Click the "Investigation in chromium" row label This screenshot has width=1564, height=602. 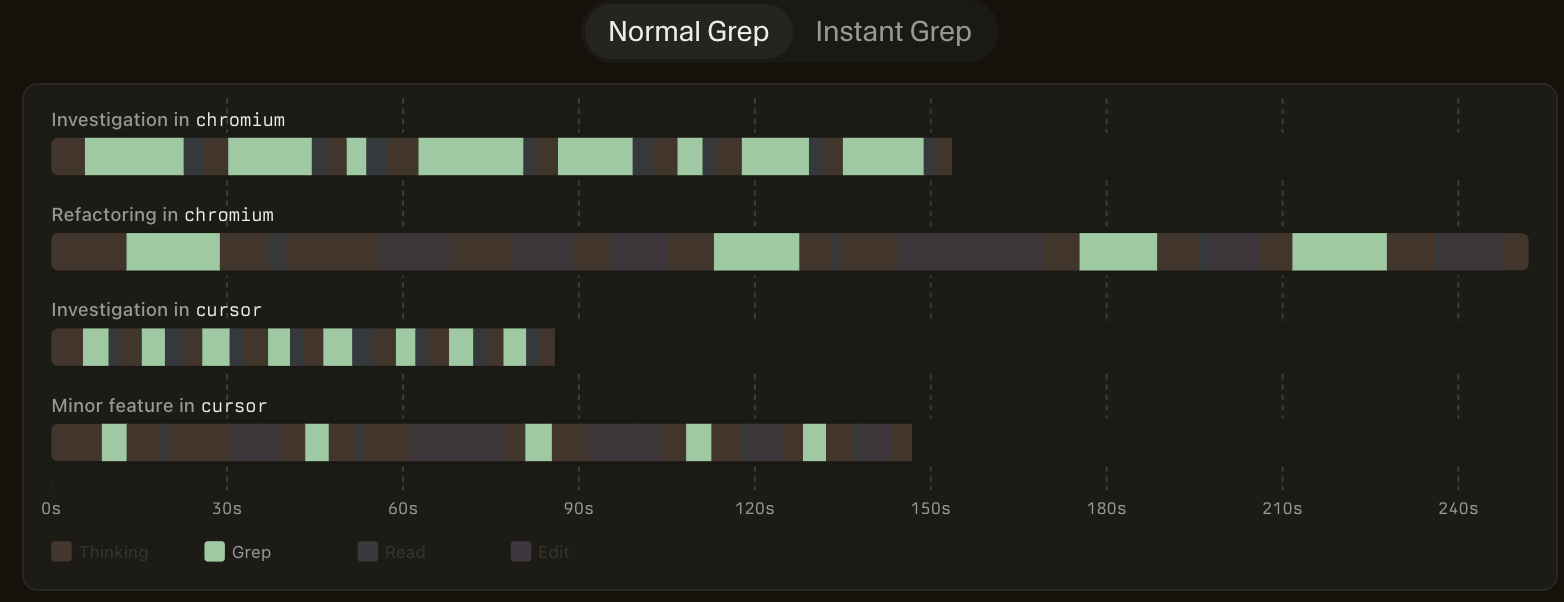click(168, 120)
